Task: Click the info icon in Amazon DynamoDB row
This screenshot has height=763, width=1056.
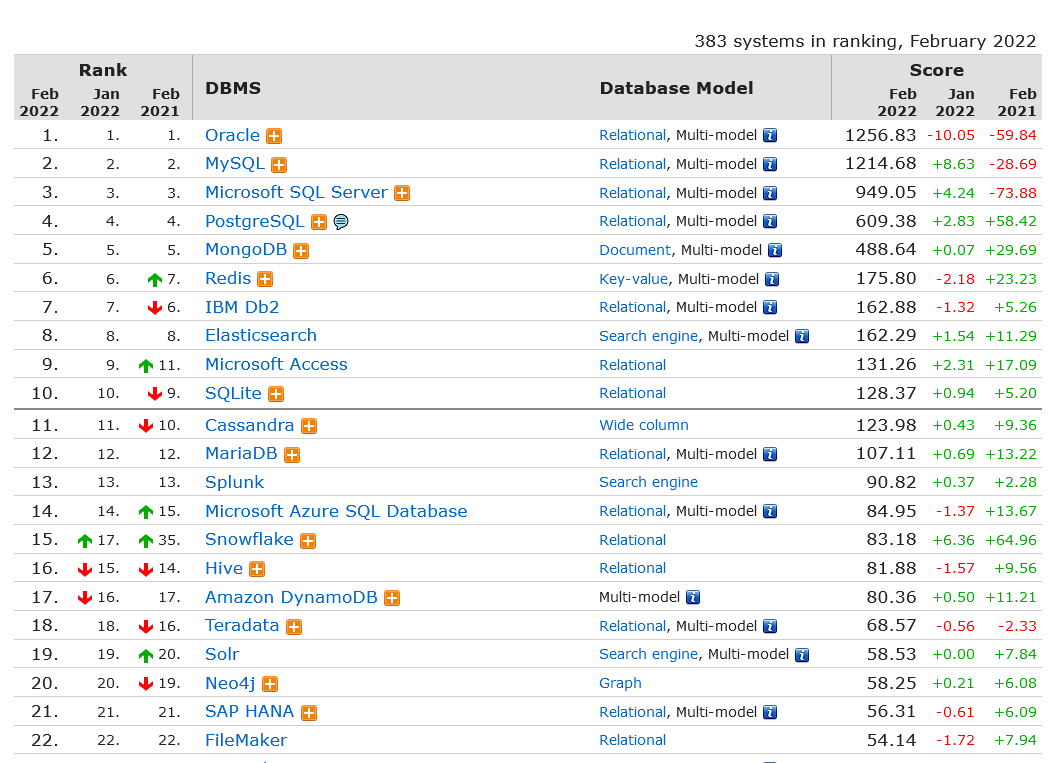Action: (x=693, y=597)
